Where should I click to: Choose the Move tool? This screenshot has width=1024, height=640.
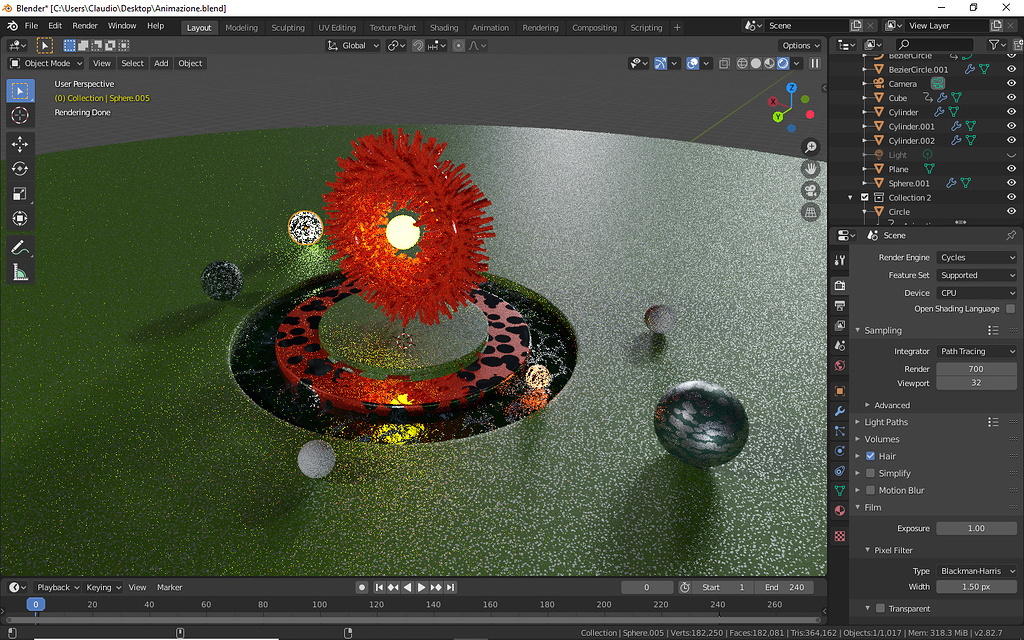pos(20,144)
